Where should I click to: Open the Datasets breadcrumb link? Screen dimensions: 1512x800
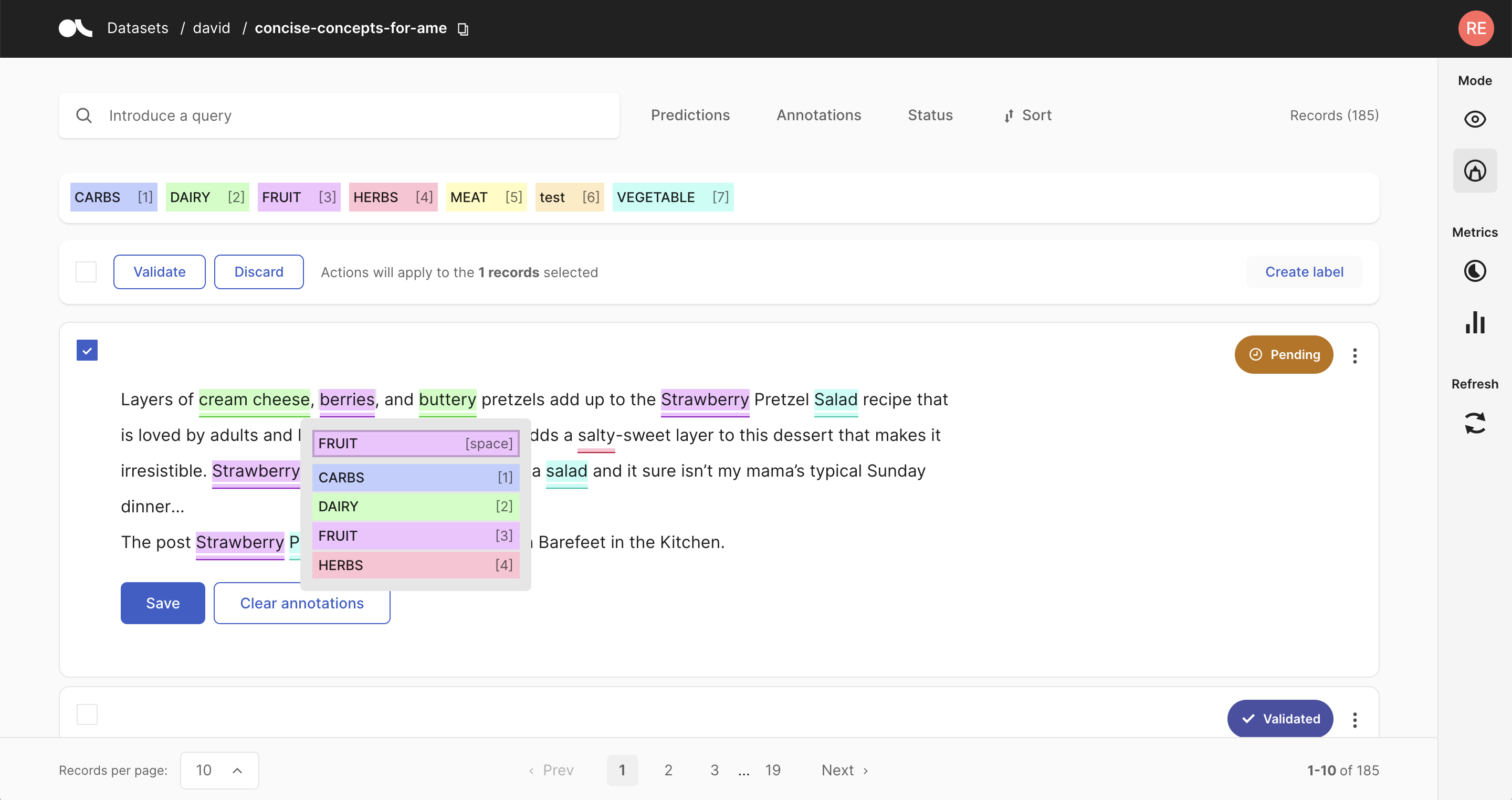(x=138, y=28)
